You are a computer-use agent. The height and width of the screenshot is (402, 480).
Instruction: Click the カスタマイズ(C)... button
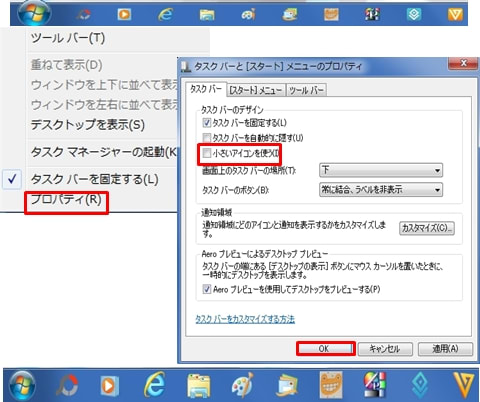click(x=427, y=228)
